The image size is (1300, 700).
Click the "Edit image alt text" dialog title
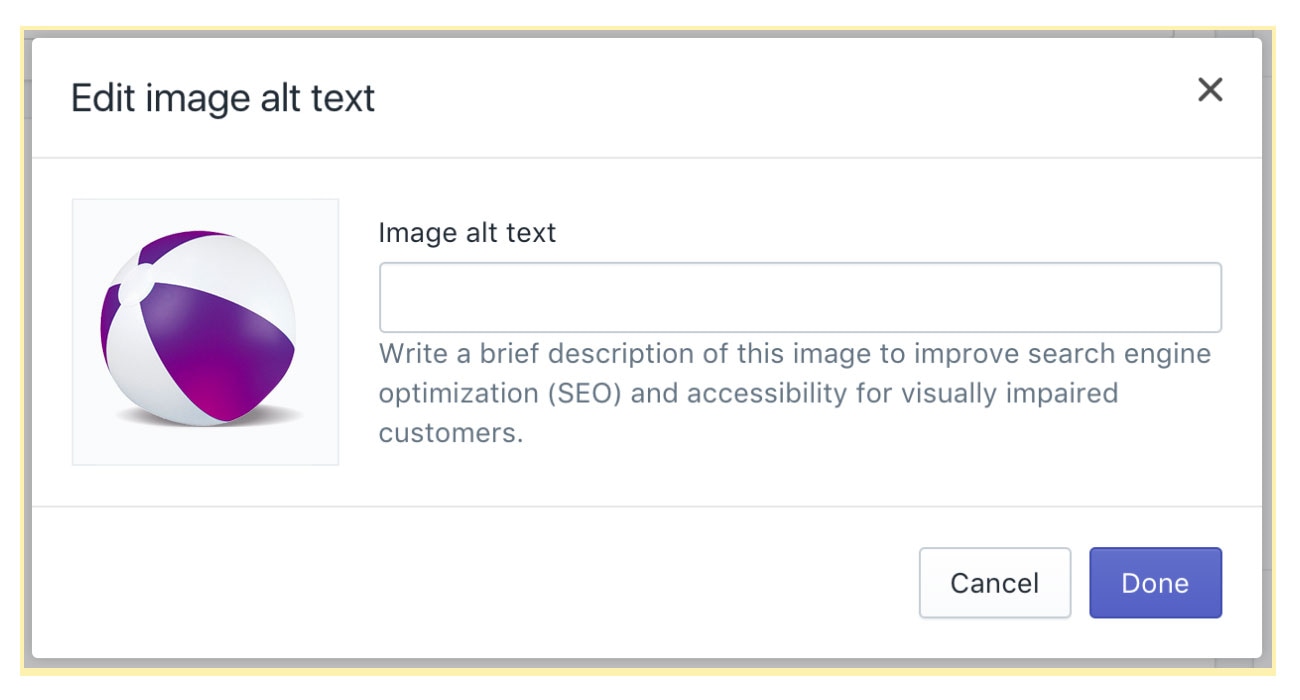223,98
